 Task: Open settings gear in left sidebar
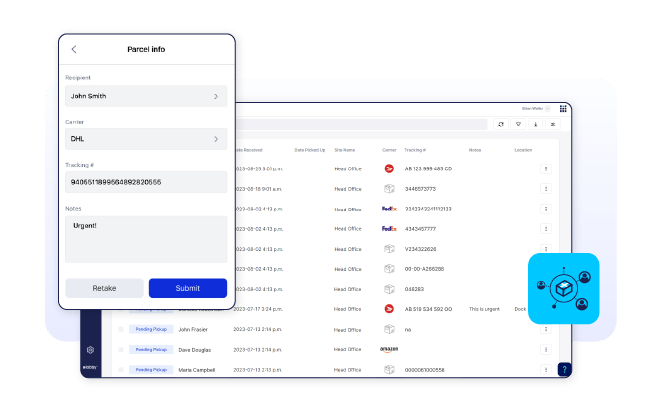point(90,350)
